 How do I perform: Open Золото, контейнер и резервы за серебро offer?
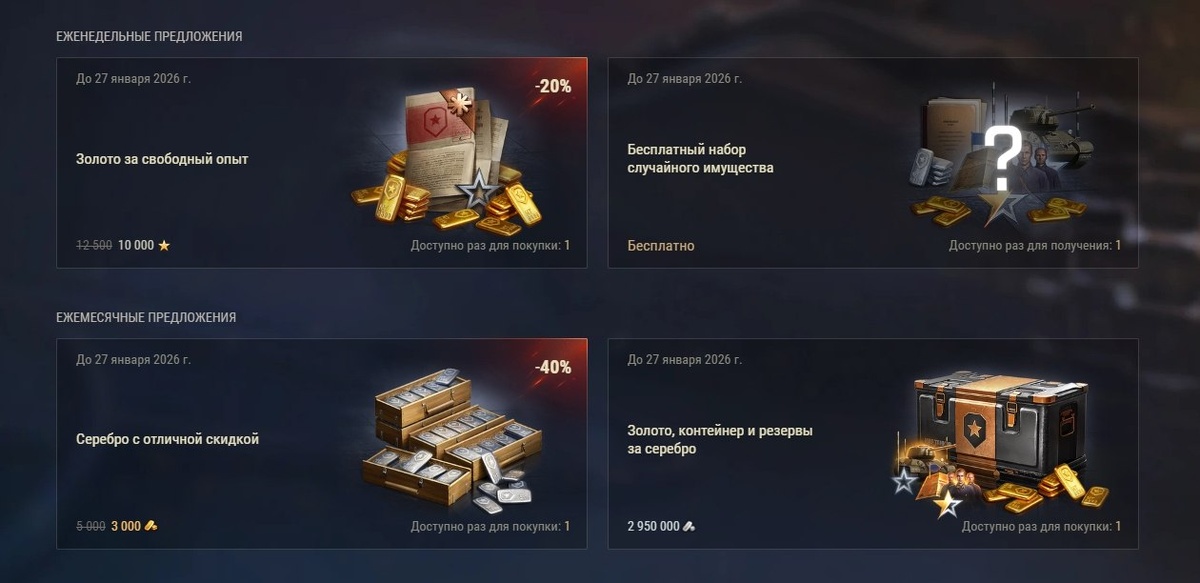pyautogui.click(x=873, y=443)
